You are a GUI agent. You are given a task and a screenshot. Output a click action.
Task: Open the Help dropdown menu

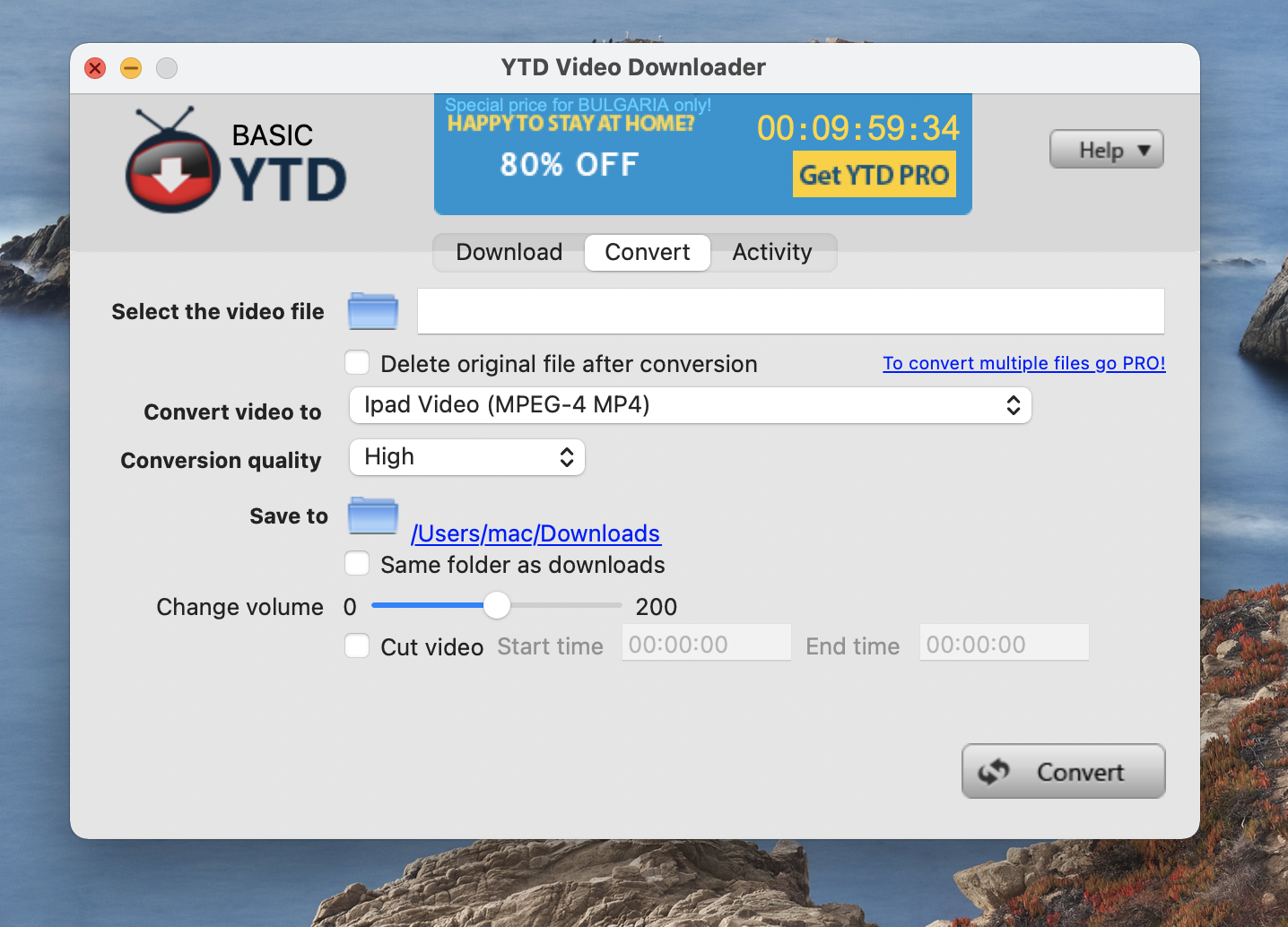pyautogui.click(x=1107, y=150)
